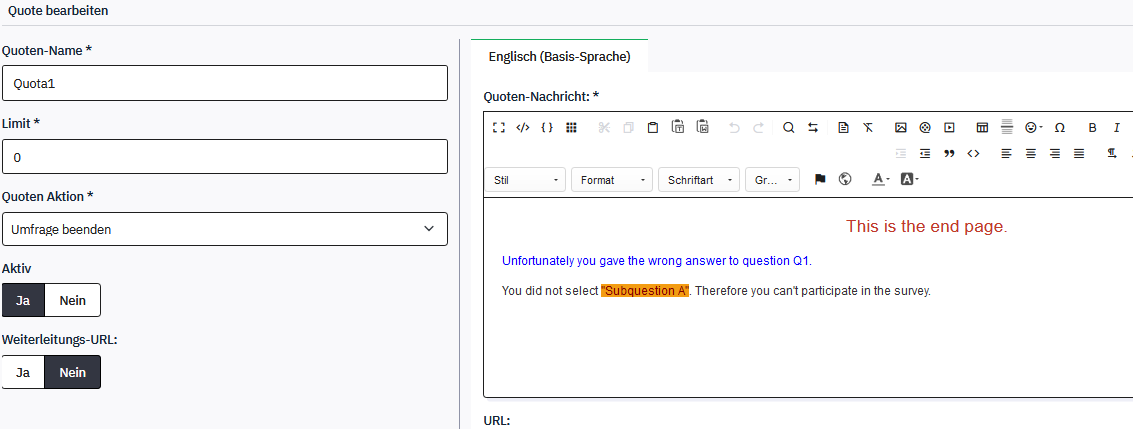
Task: Align text left
Action: click(x=1007, y=153)
